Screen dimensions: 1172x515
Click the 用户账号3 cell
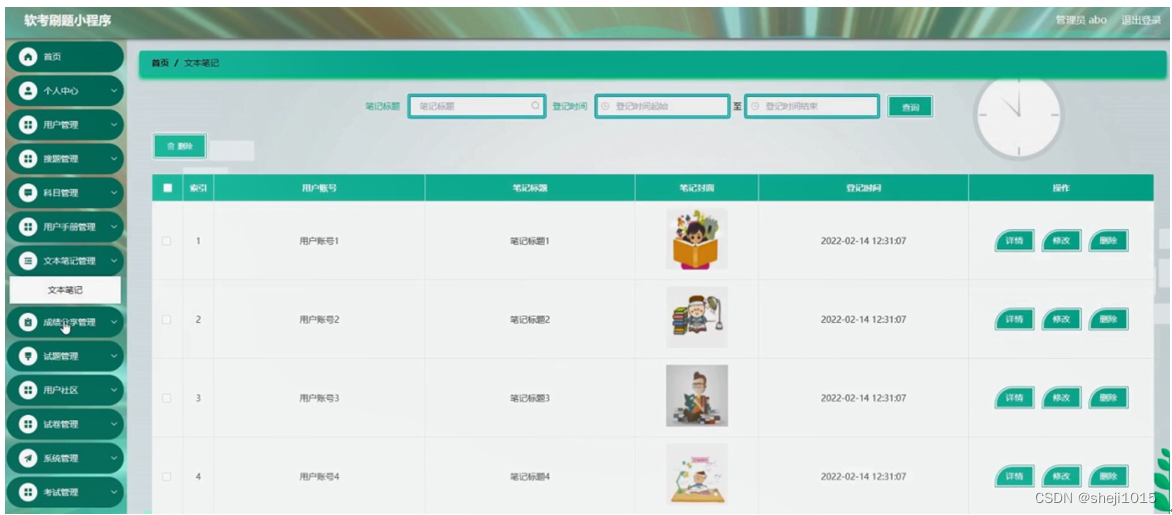[x=319, y=398]
